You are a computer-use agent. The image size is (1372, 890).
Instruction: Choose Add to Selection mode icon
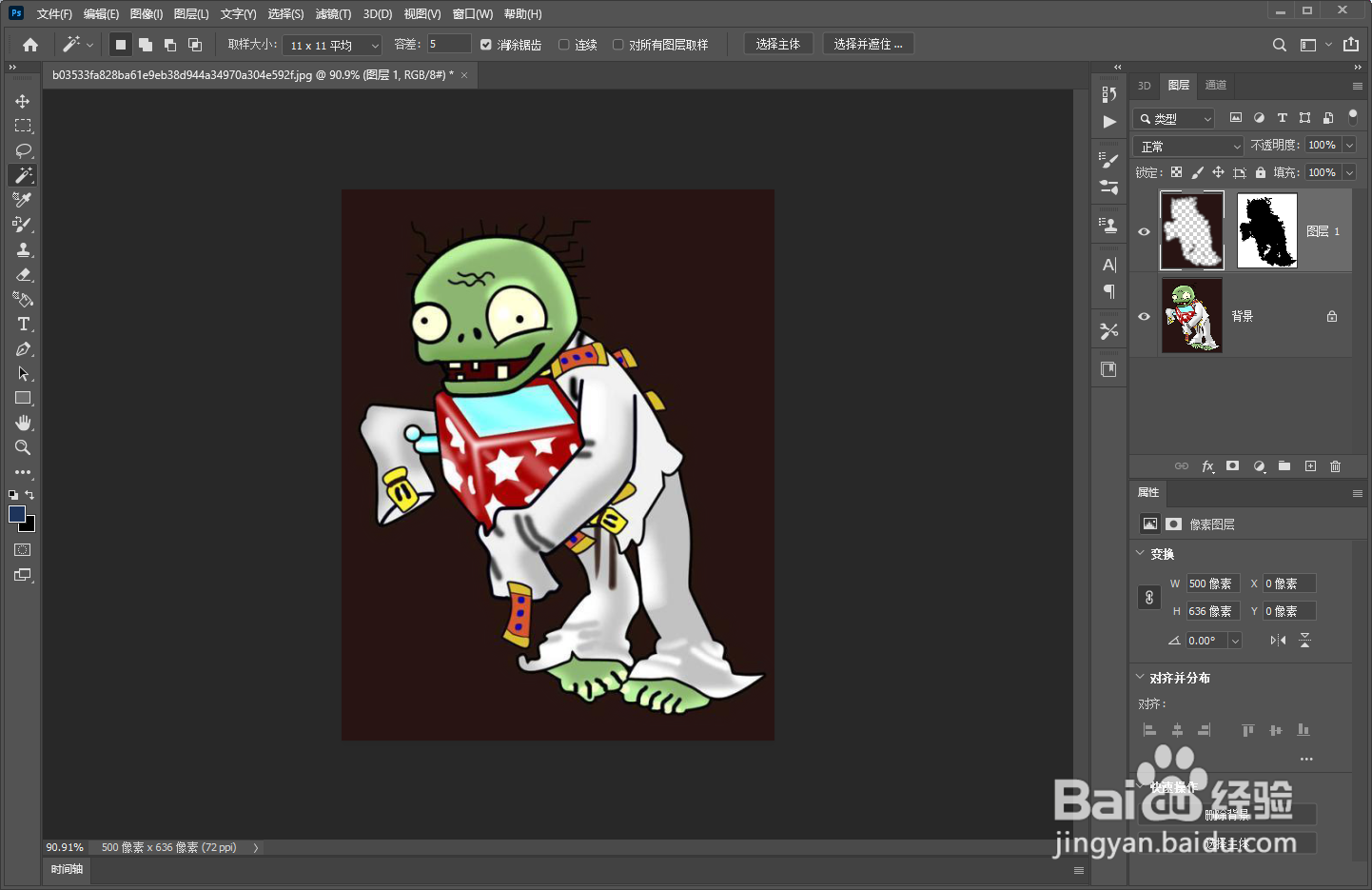146,45
